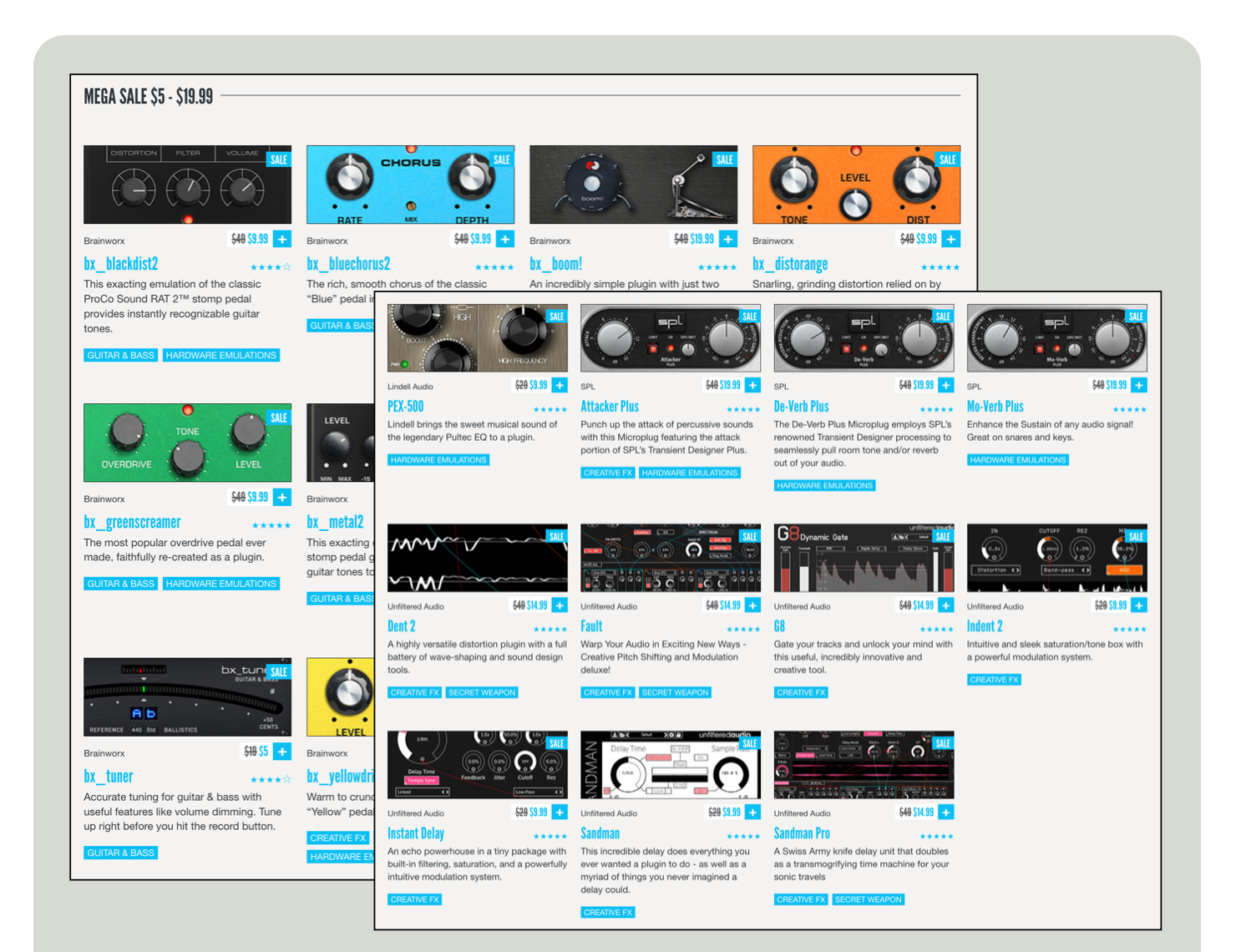The height and width of the screenshot is (952, 1236).
Task: Add bx_tuner to cart with plus icon
Action: 282,752
